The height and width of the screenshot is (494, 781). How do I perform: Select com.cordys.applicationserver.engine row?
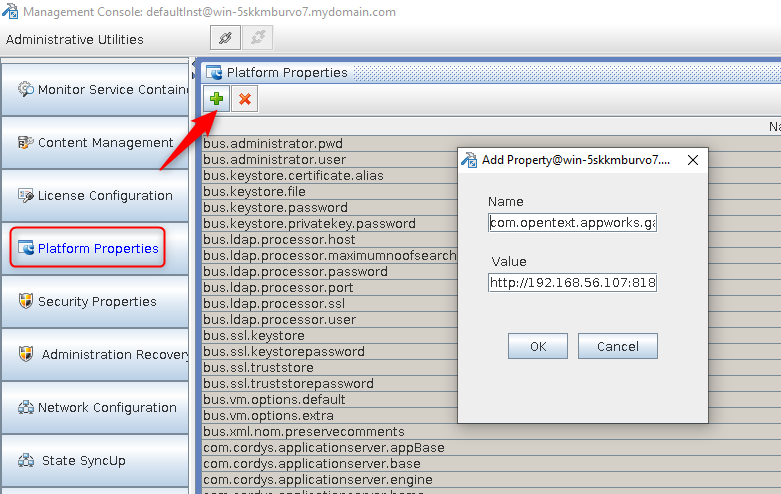(491, 480)
